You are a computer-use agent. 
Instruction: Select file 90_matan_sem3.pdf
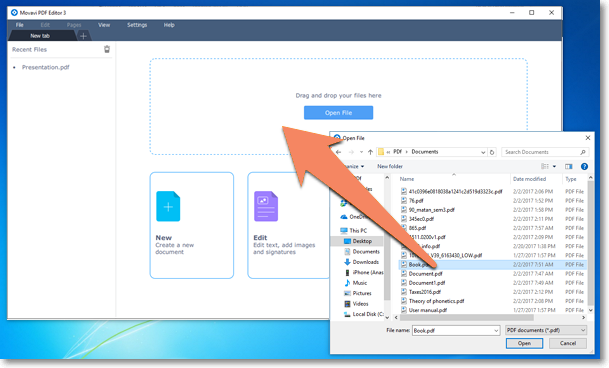click(x=432, y=210)
